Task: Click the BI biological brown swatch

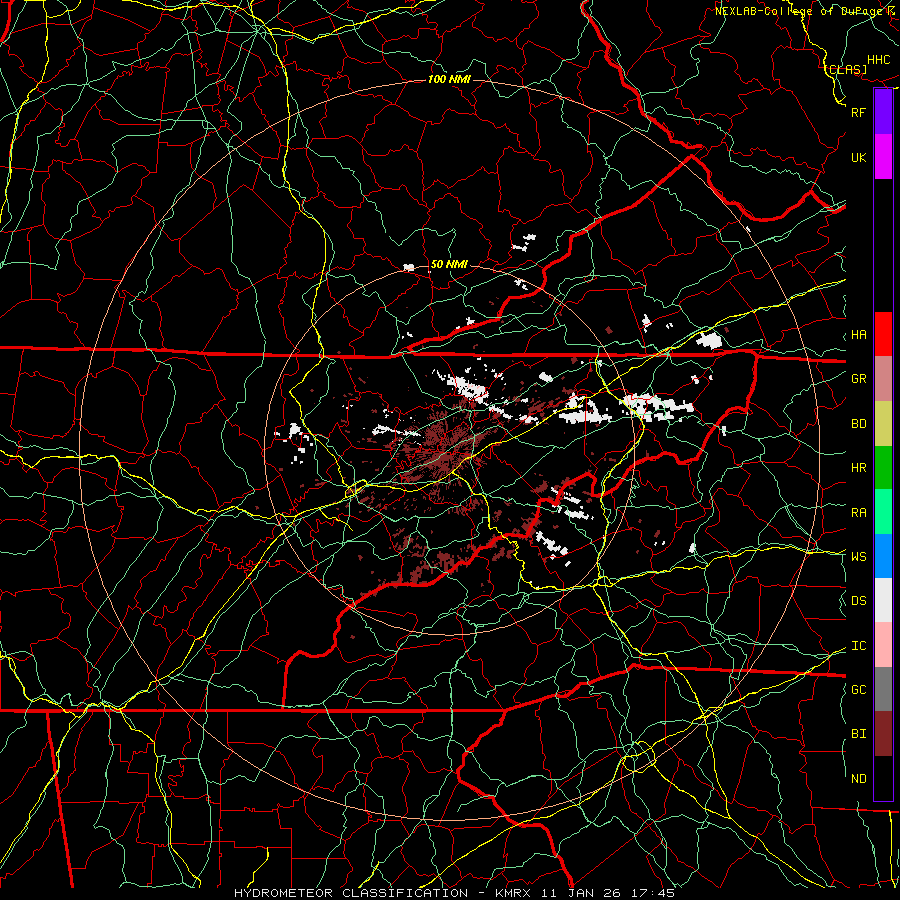Action: pos(883,734)
